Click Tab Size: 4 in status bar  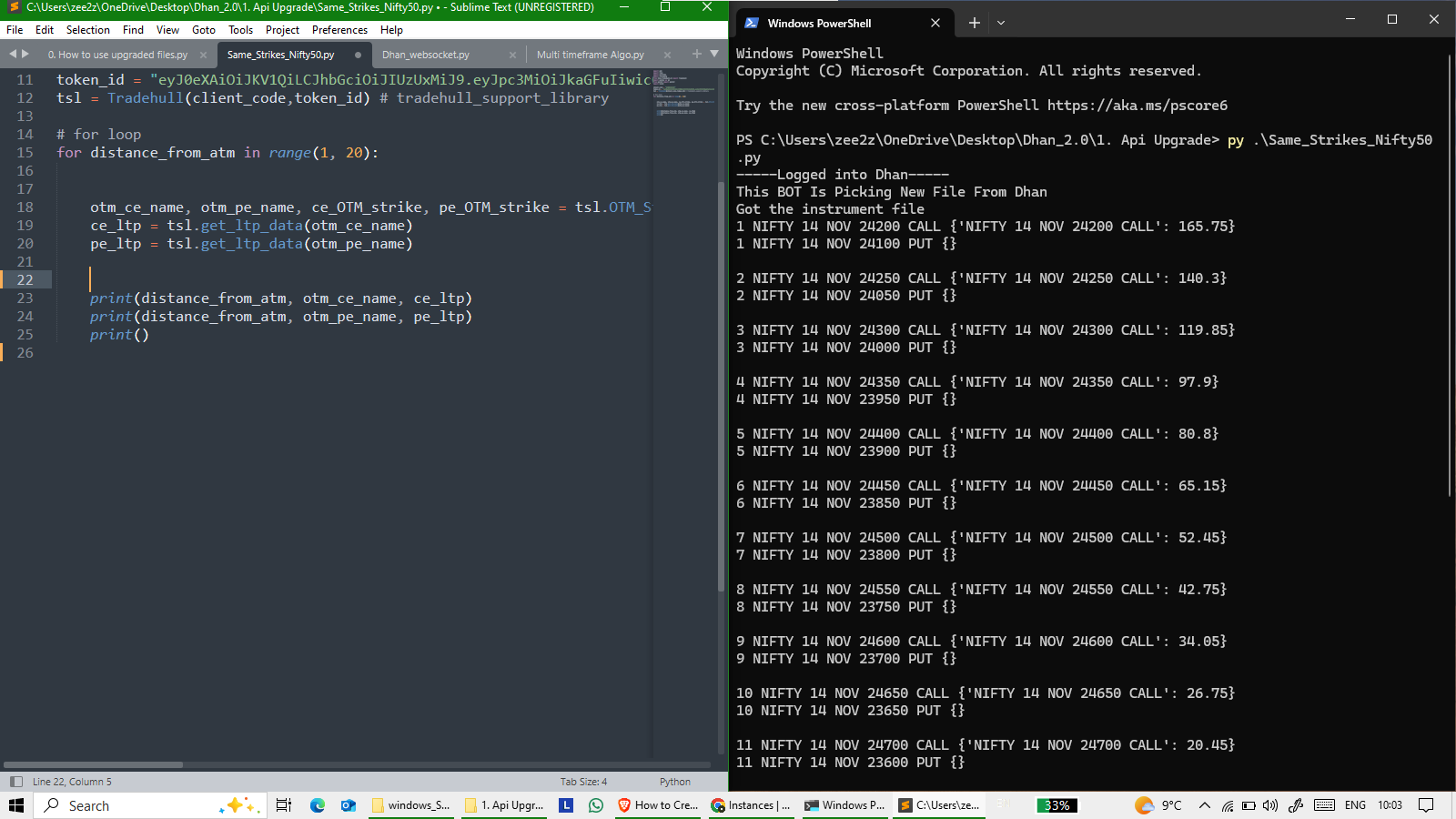[x=583, y=782]
